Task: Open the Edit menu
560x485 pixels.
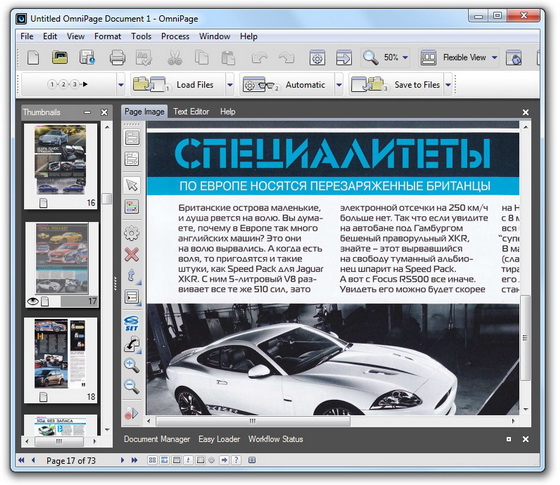Action: 50,36
